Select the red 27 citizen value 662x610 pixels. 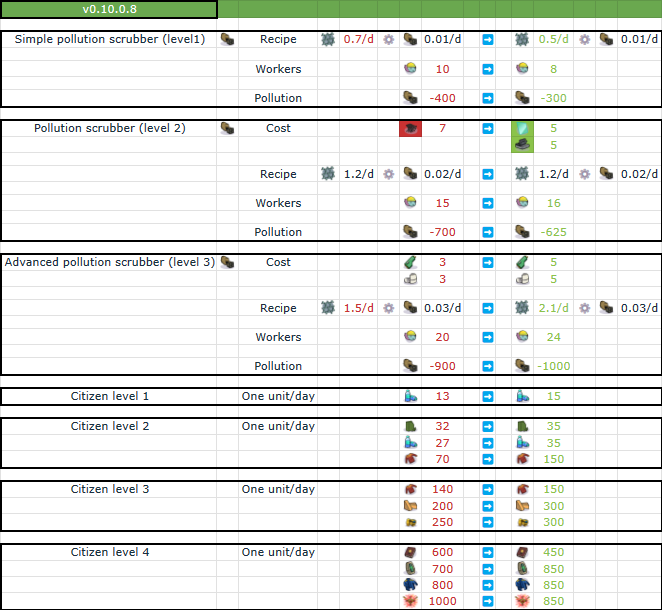coord(442,443)
